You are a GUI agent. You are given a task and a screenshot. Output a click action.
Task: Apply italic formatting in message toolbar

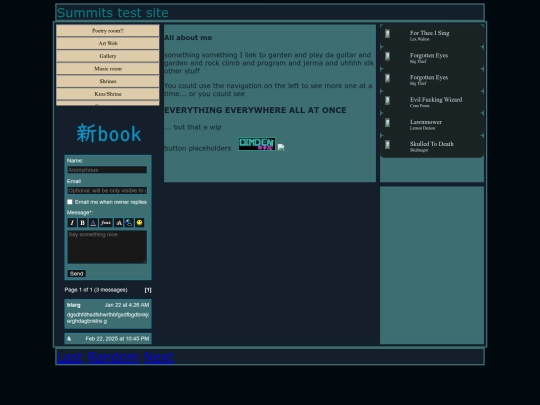[72, 223]
